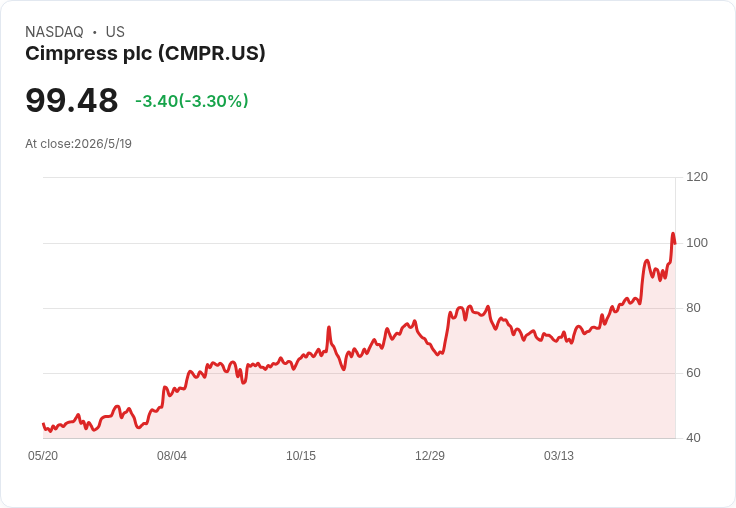Click the 80 price axis label
Screen dimensions: 736x508
693,308
